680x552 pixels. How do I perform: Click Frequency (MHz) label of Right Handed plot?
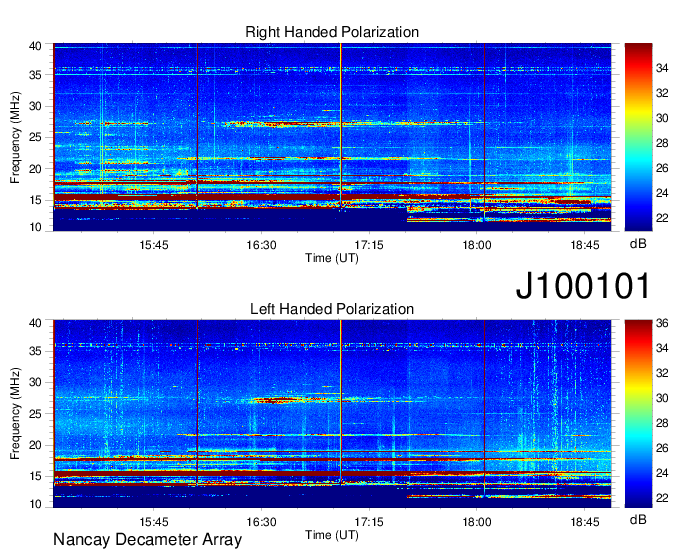point(15,137)
